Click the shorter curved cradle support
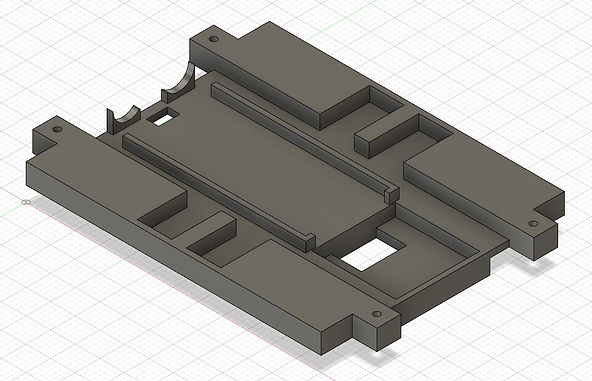The height and width of the screenshot is (381, 592). click(123, 119)
